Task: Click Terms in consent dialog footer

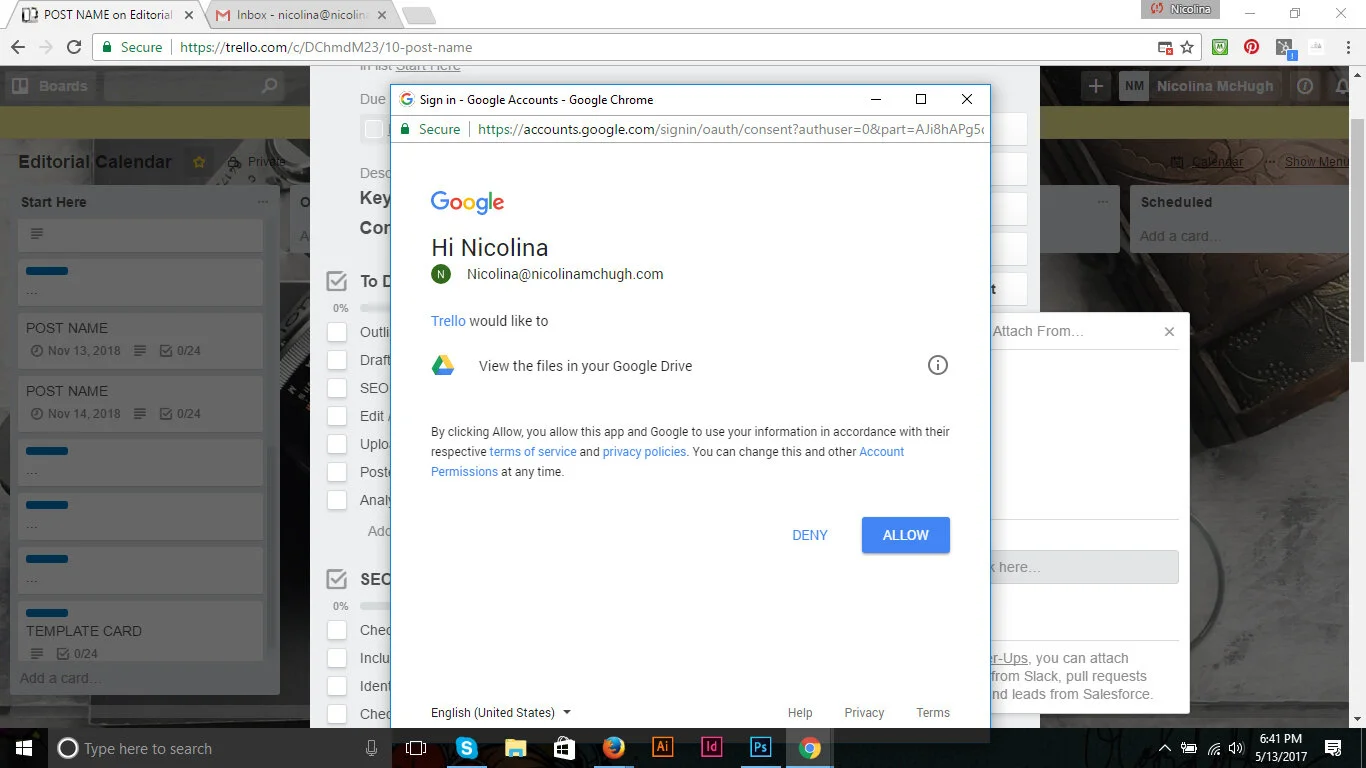Action: 933,713
